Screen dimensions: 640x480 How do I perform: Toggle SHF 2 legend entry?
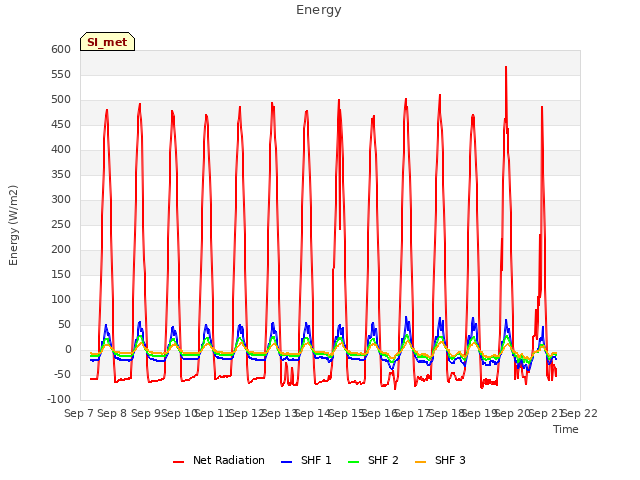(373, 460)
